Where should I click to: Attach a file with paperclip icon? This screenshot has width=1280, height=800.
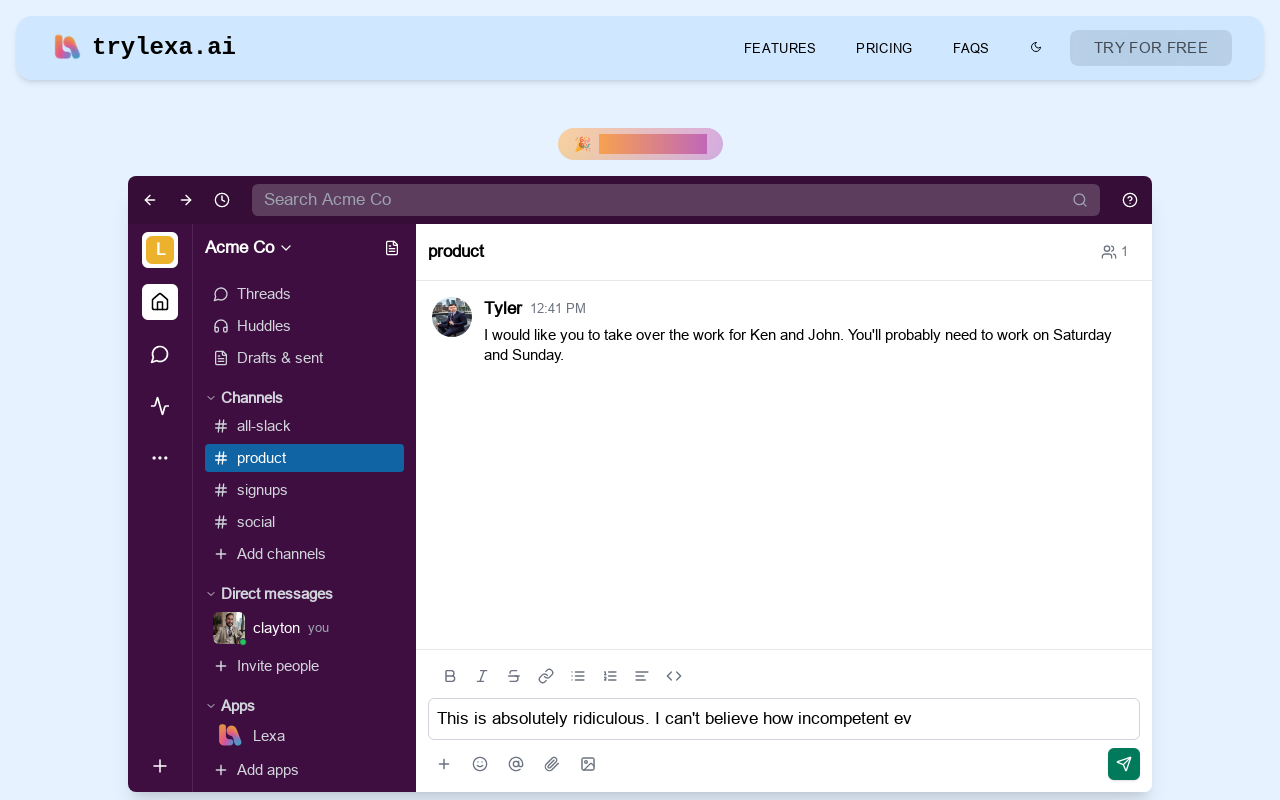(552, 764)
